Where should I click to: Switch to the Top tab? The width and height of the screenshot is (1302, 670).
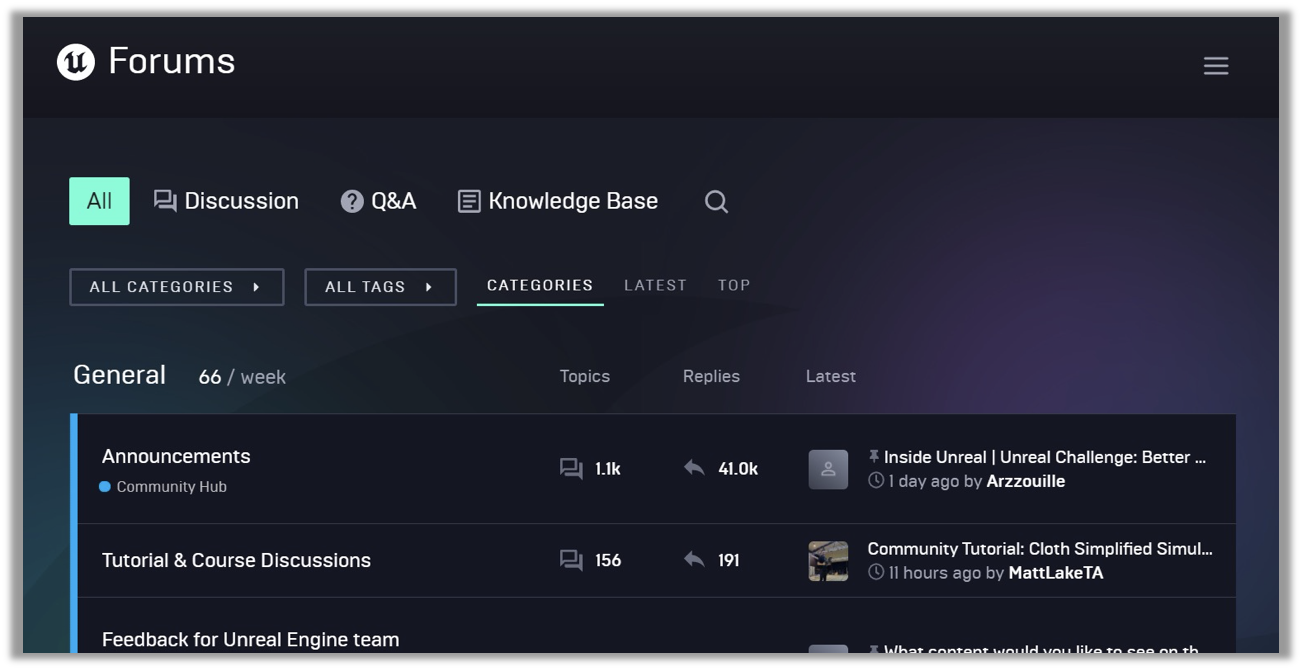734,285
